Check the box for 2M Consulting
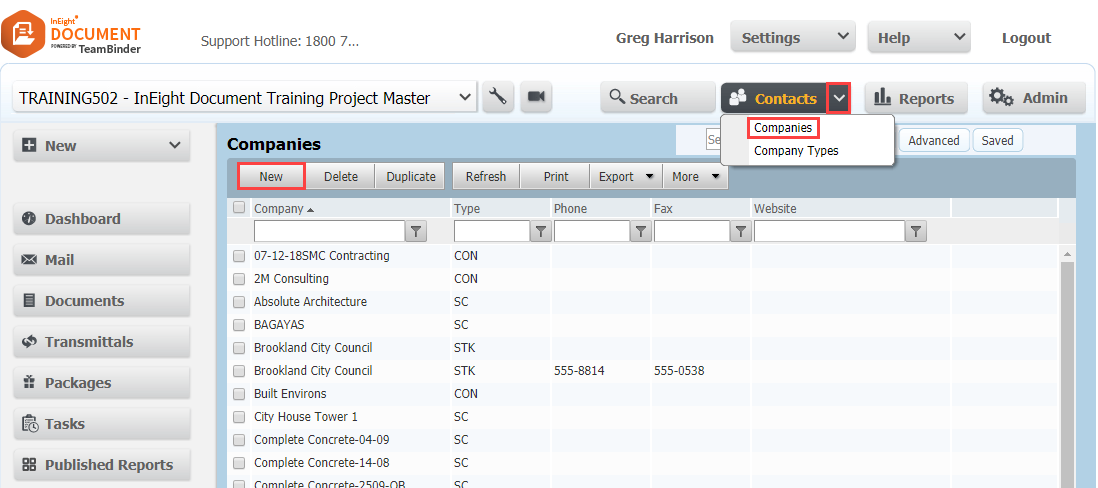 [x=239, y=279]
